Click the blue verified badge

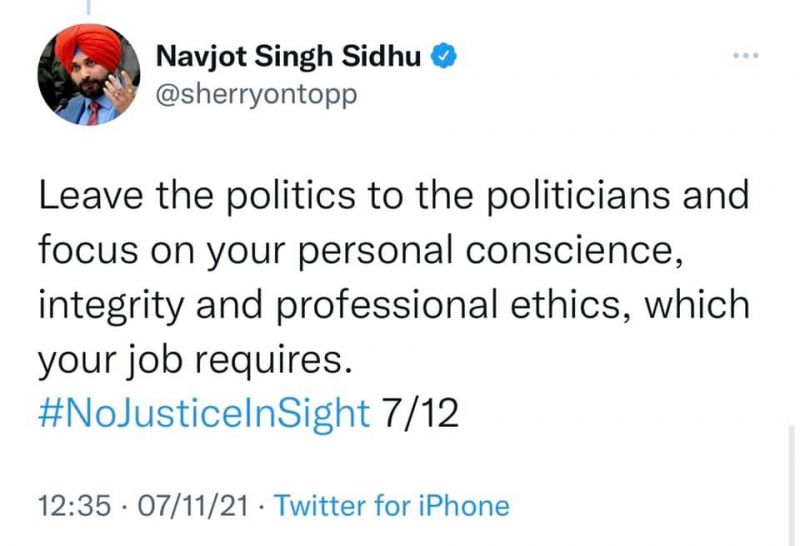click(444, 58)
